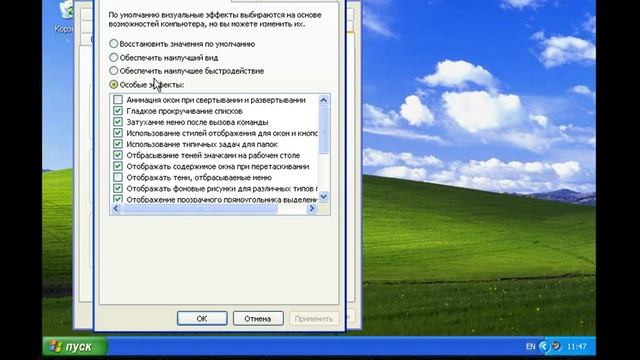Click the vertical scrollbar thumb in effects list
Screen dimensions: 640x360
pos(324,129)
